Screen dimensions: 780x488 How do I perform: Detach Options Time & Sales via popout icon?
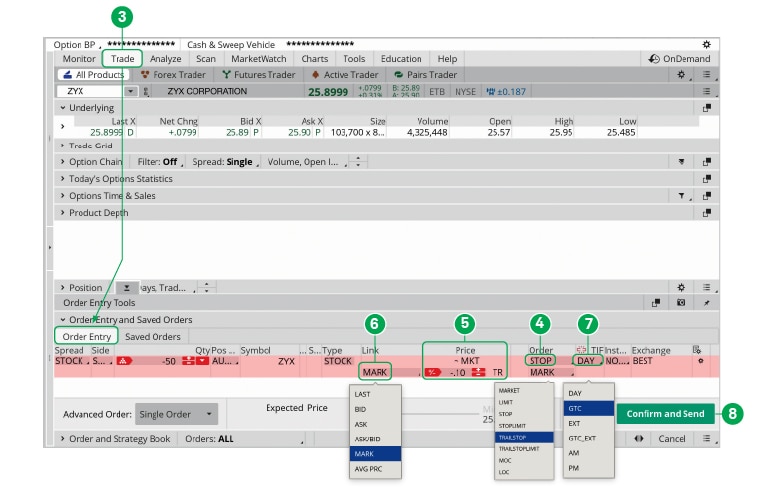pos(706,196)
